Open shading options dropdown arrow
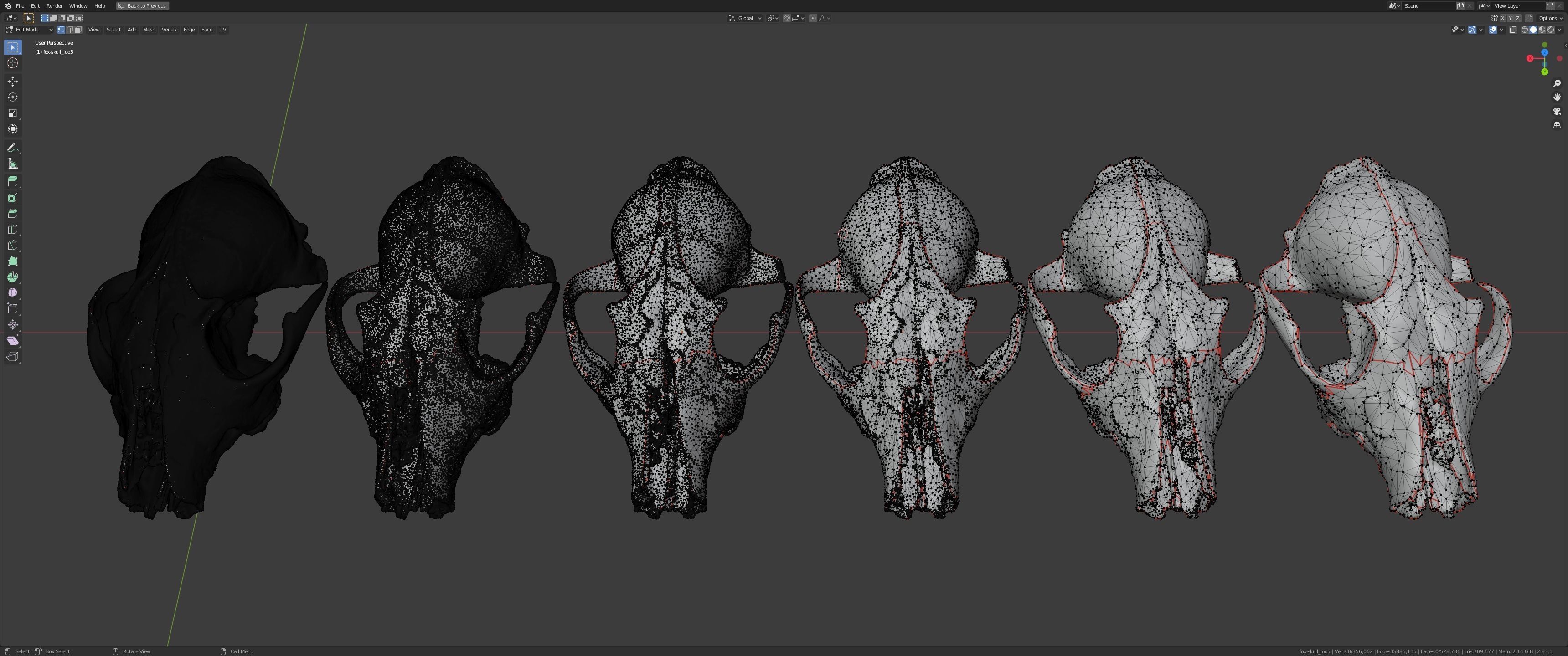 point(1559,29)
